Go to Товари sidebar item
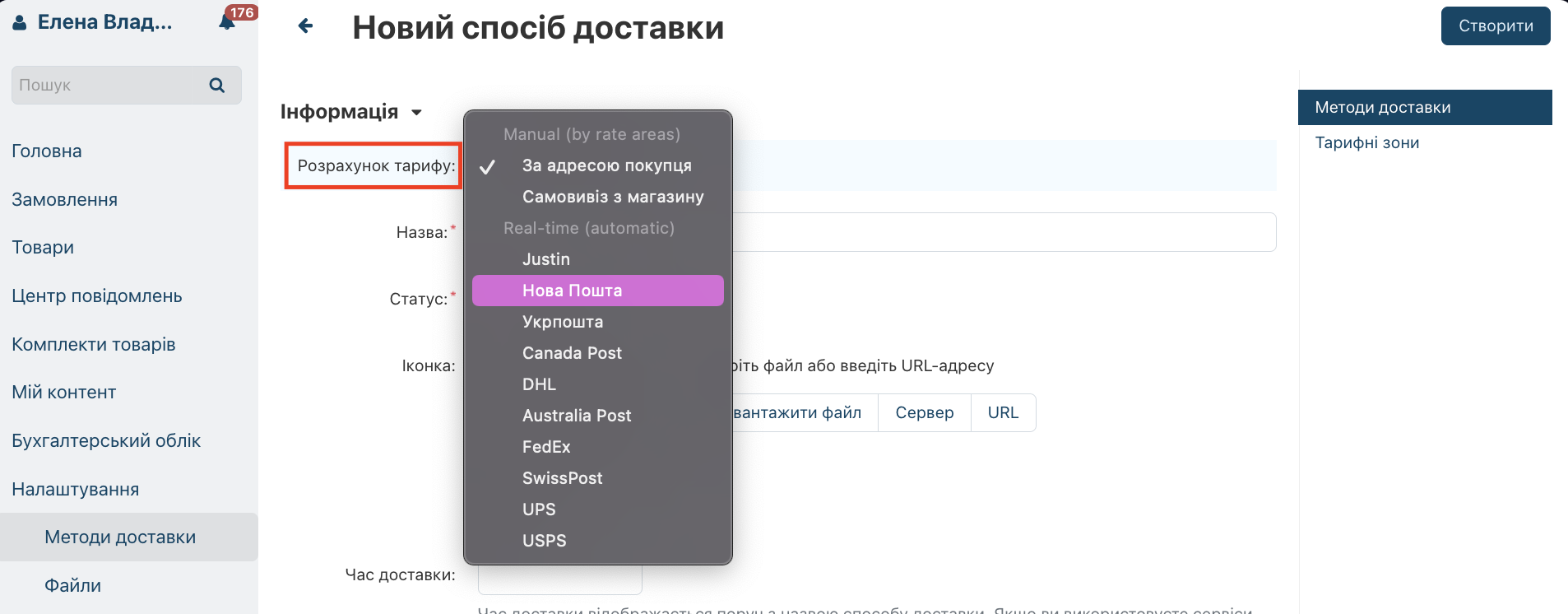1568x614 pixels. pos(43,248)
